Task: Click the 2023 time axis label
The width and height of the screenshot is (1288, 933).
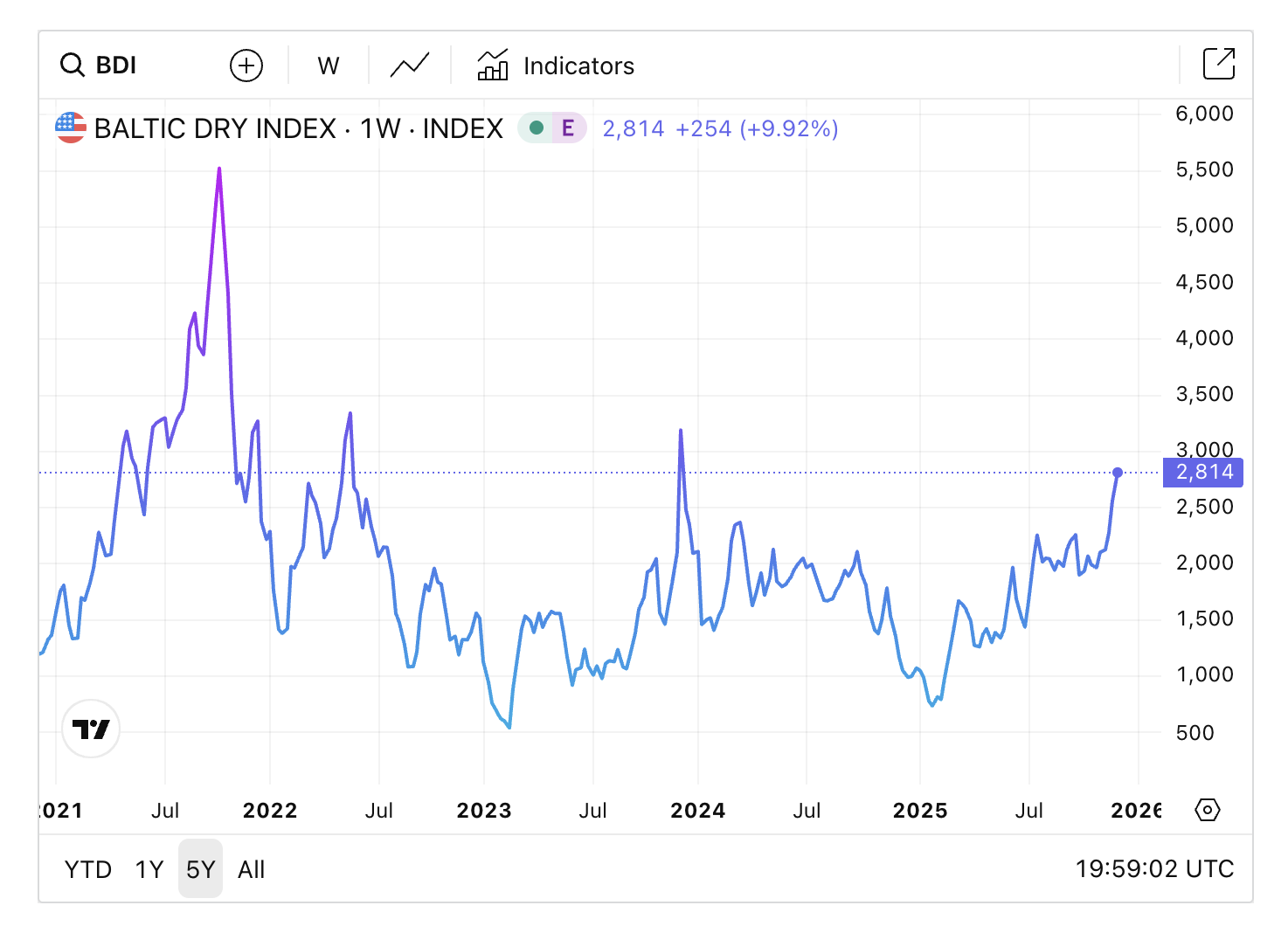Action: click(484, 811)
